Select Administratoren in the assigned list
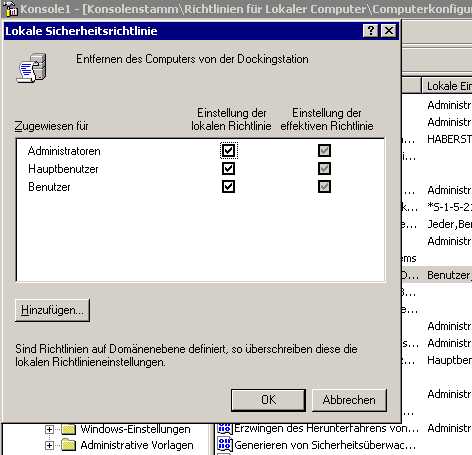 tap(64, 151)
